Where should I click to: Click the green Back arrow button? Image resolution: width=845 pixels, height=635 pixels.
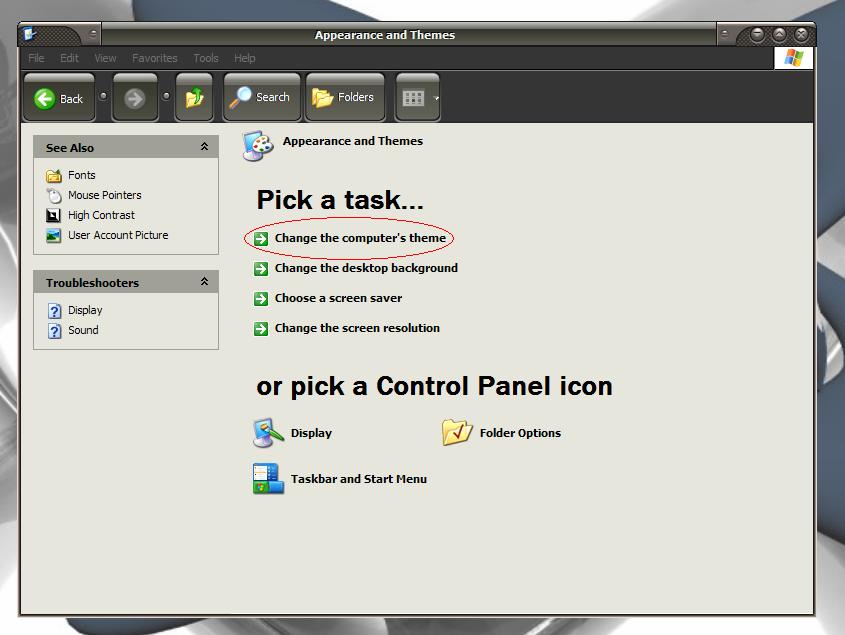pos(59,98)
